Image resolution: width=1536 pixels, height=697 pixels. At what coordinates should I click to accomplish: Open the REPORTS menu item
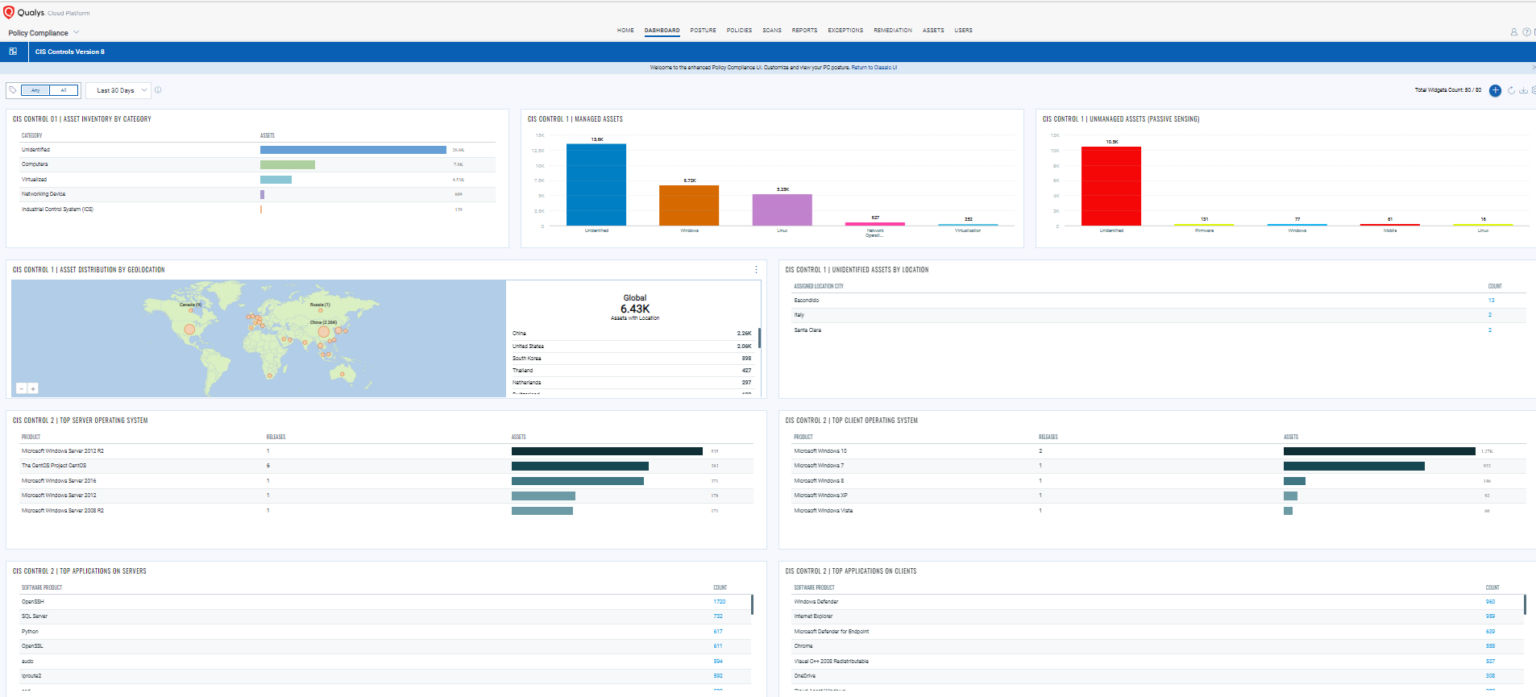coord(807,30)
